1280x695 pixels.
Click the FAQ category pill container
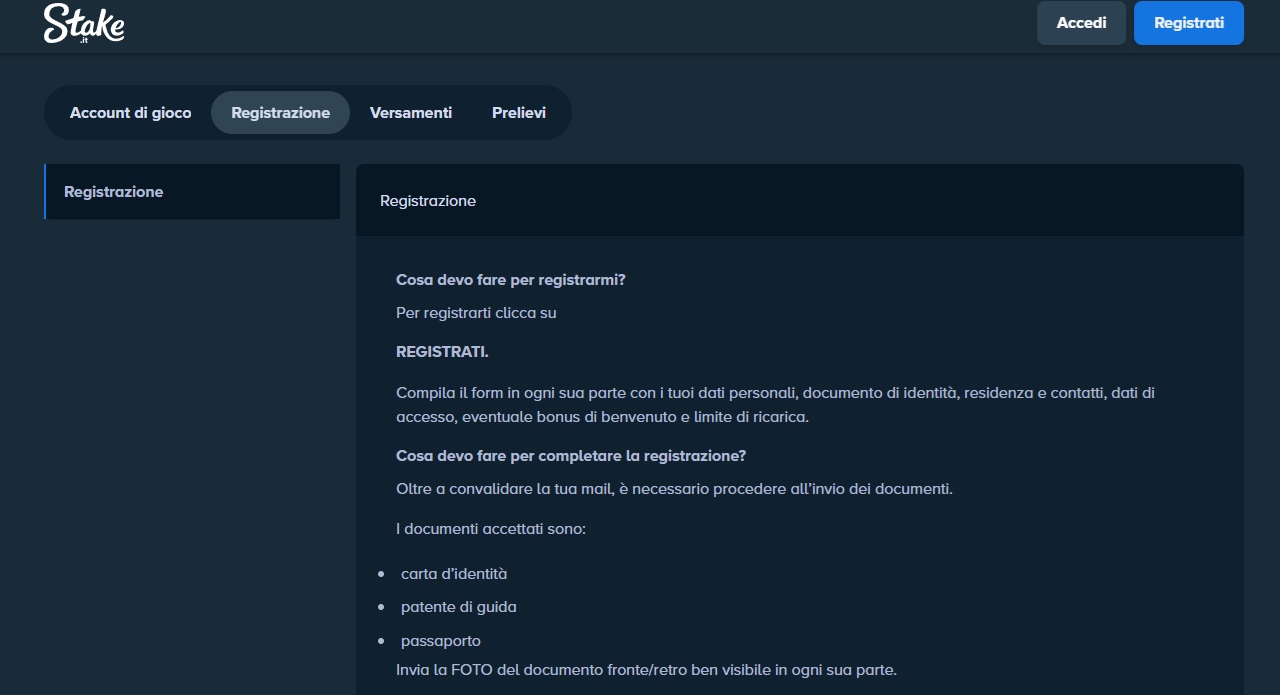[307, 112]
